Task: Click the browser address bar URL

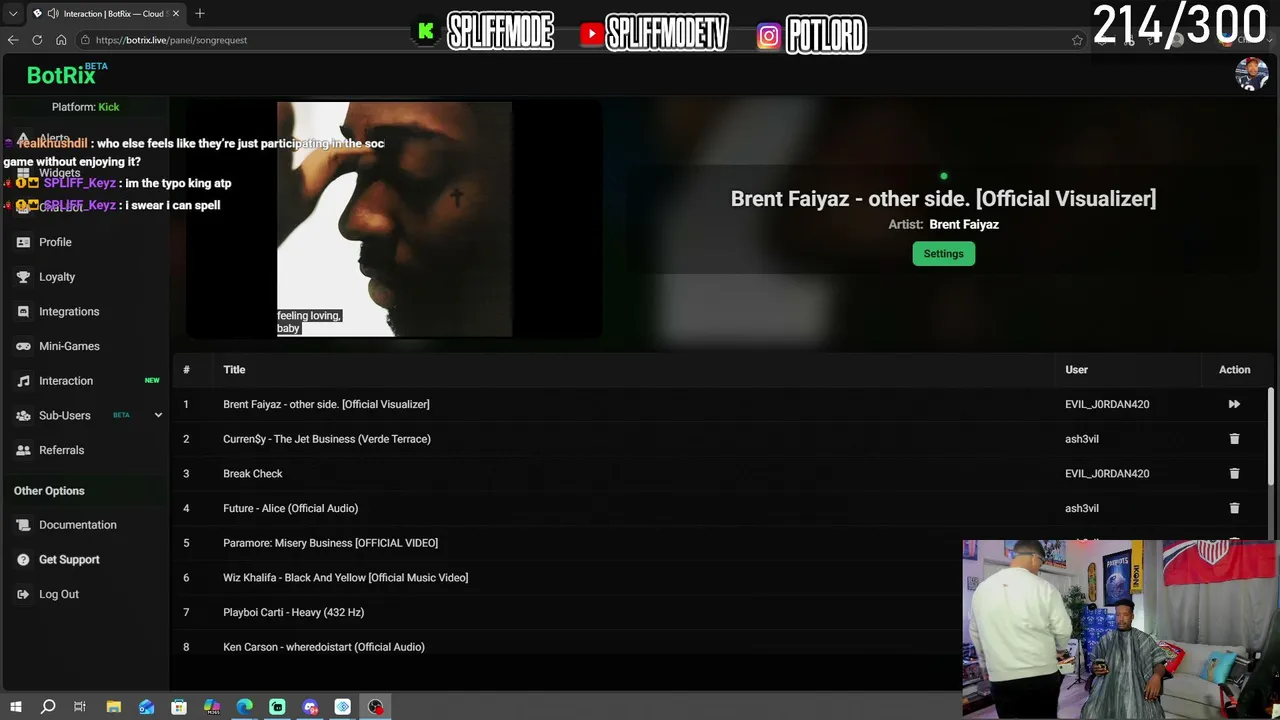Action: [171, 40]
